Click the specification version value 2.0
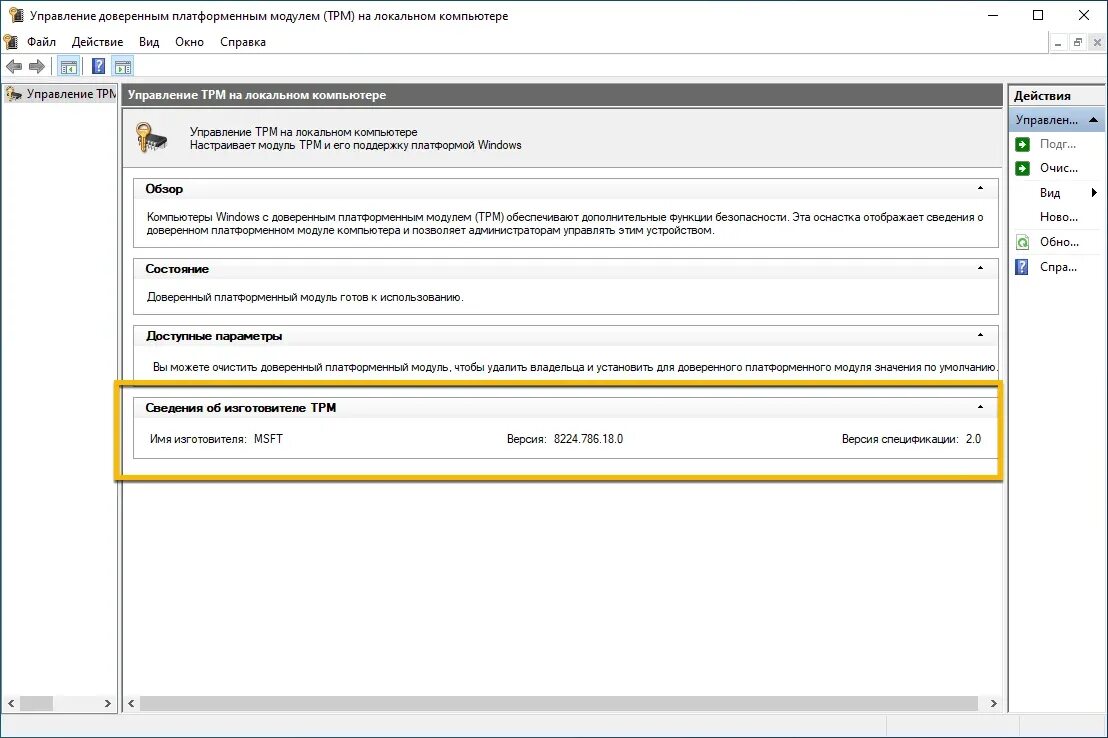This screenshot has height=738, width=1108. pyautogui.click(x=974, y=439)
